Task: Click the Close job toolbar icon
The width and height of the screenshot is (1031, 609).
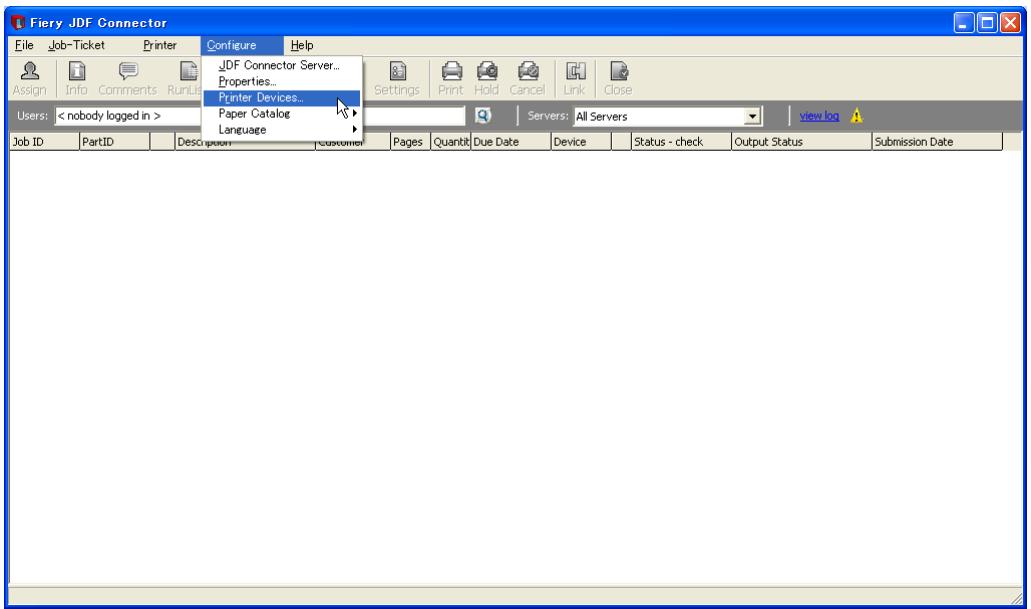Action: (x=618, y=78)
